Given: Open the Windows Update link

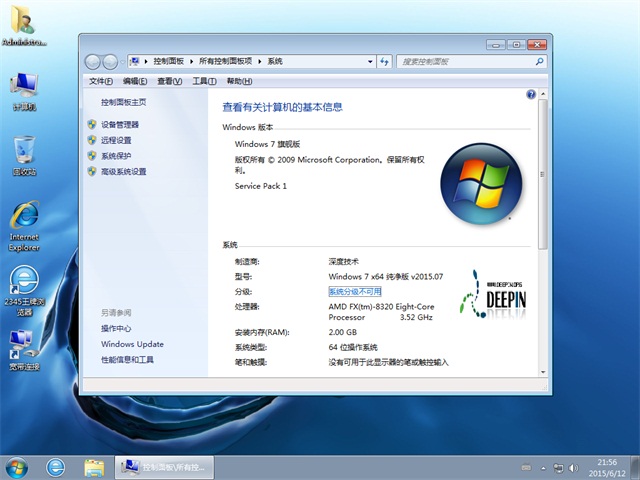Looking at the screenshot, I should point(132,344).
